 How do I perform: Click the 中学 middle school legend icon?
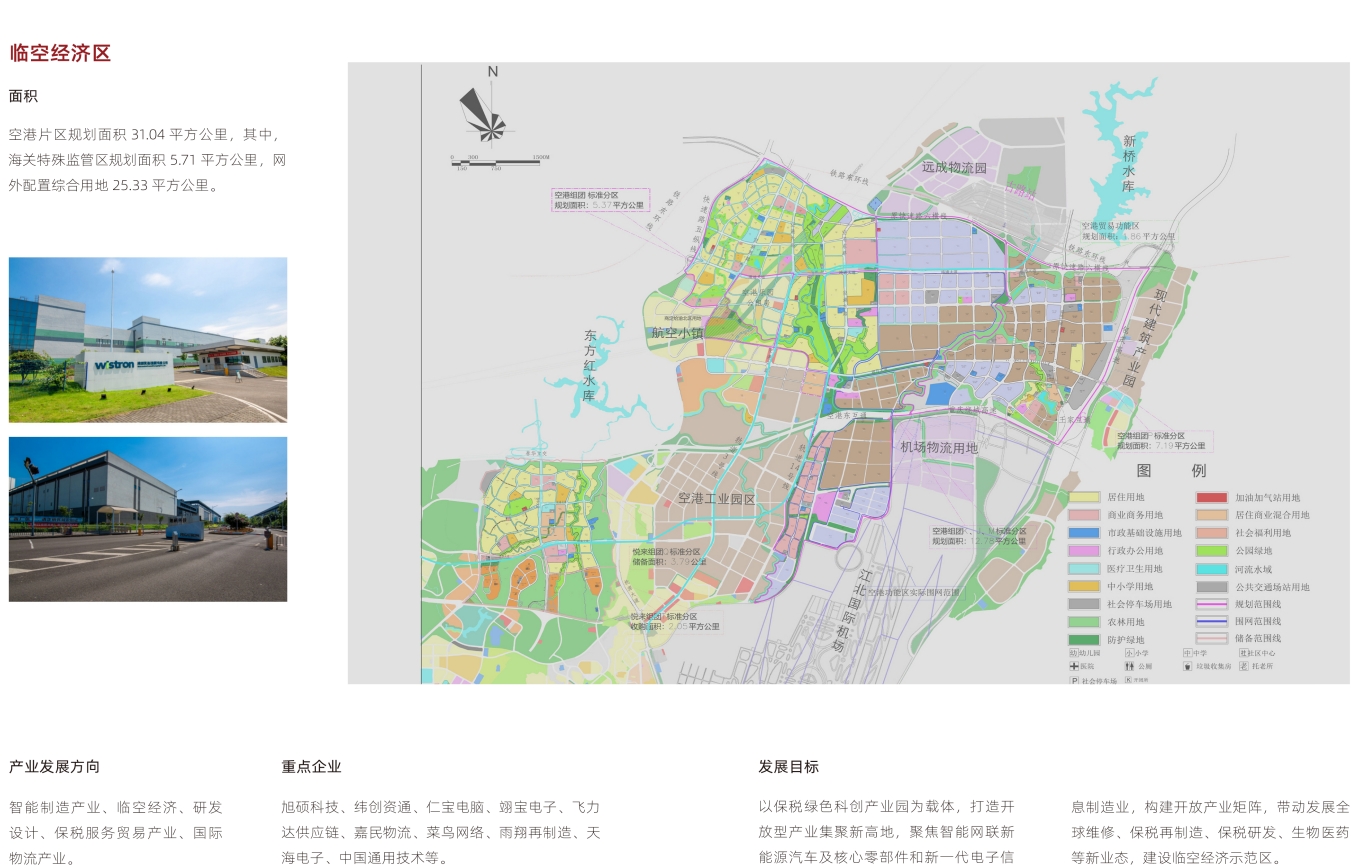(1187, 653)
